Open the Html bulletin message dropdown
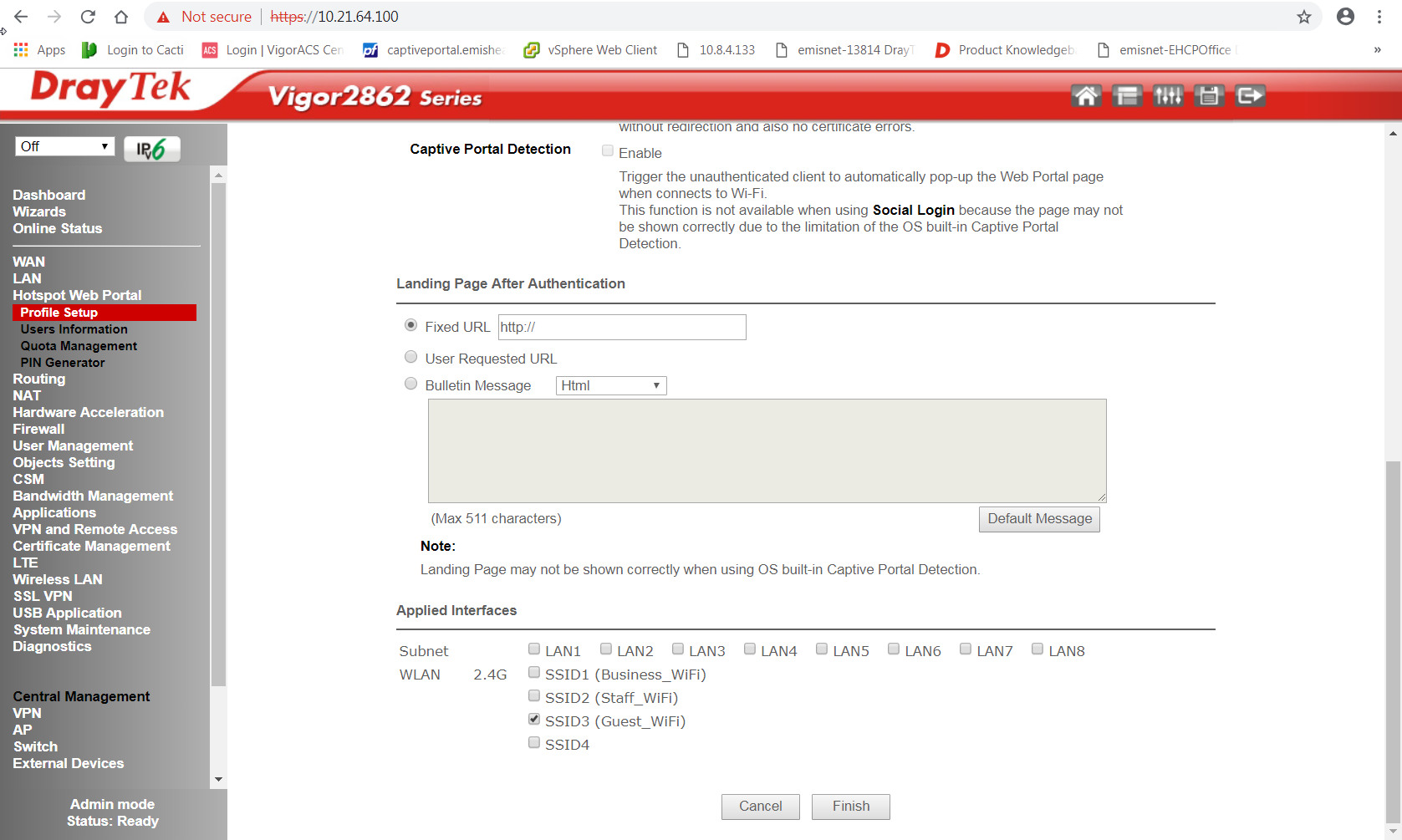Viewport: 1402px width, 840px height. point(611,385)
